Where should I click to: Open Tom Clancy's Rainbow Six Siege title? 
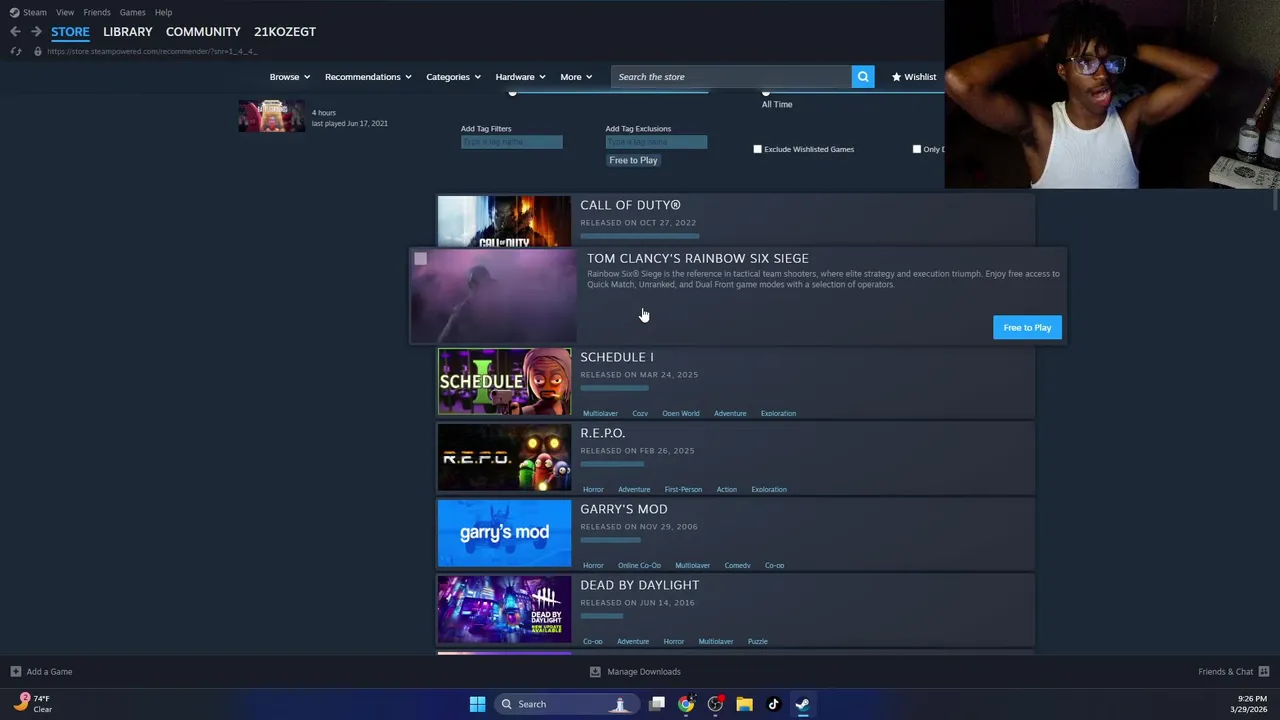click(698, 258)
